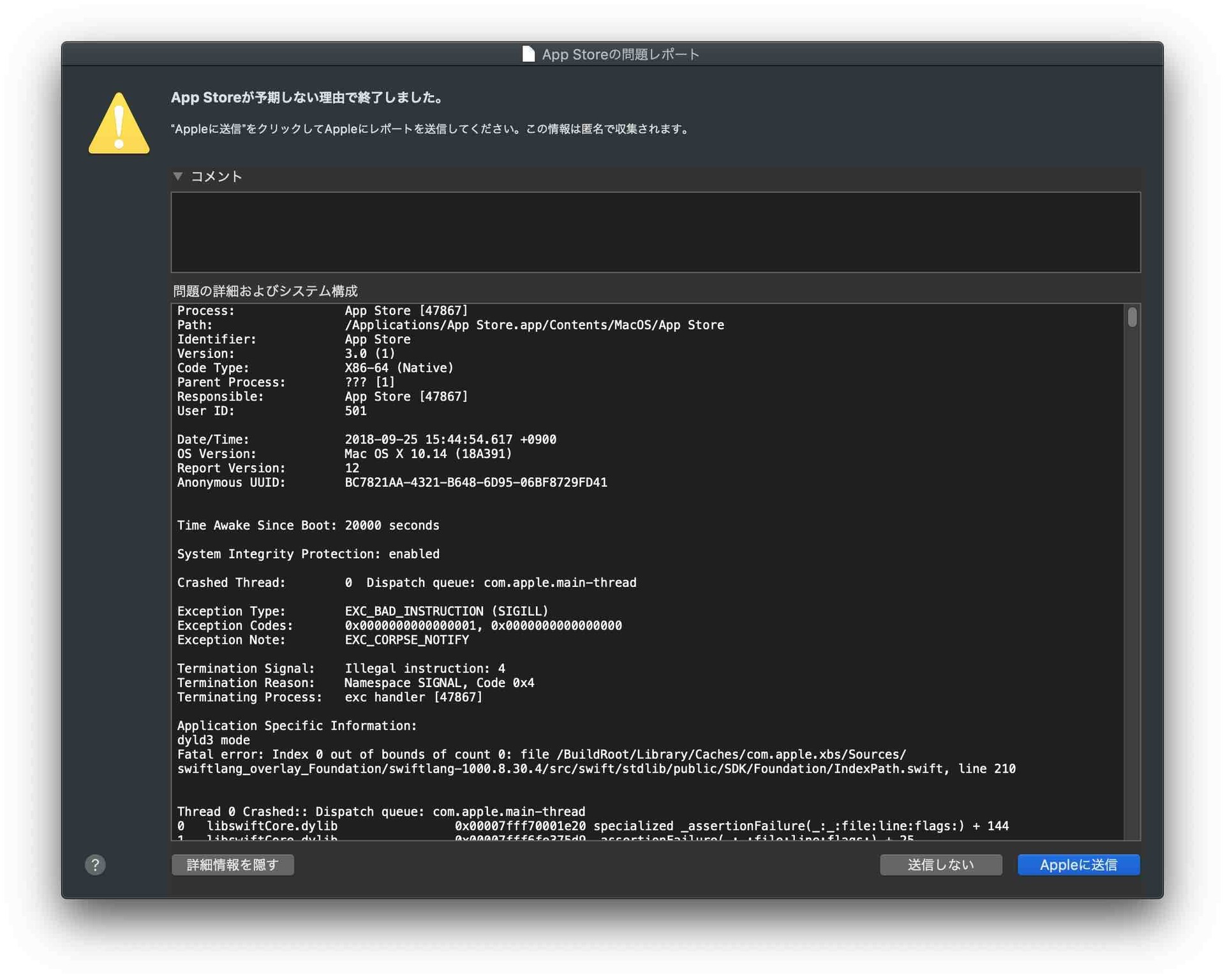Click the App Storeの問題レポート window title
The image size is (1225, 980).
point(620,54)
